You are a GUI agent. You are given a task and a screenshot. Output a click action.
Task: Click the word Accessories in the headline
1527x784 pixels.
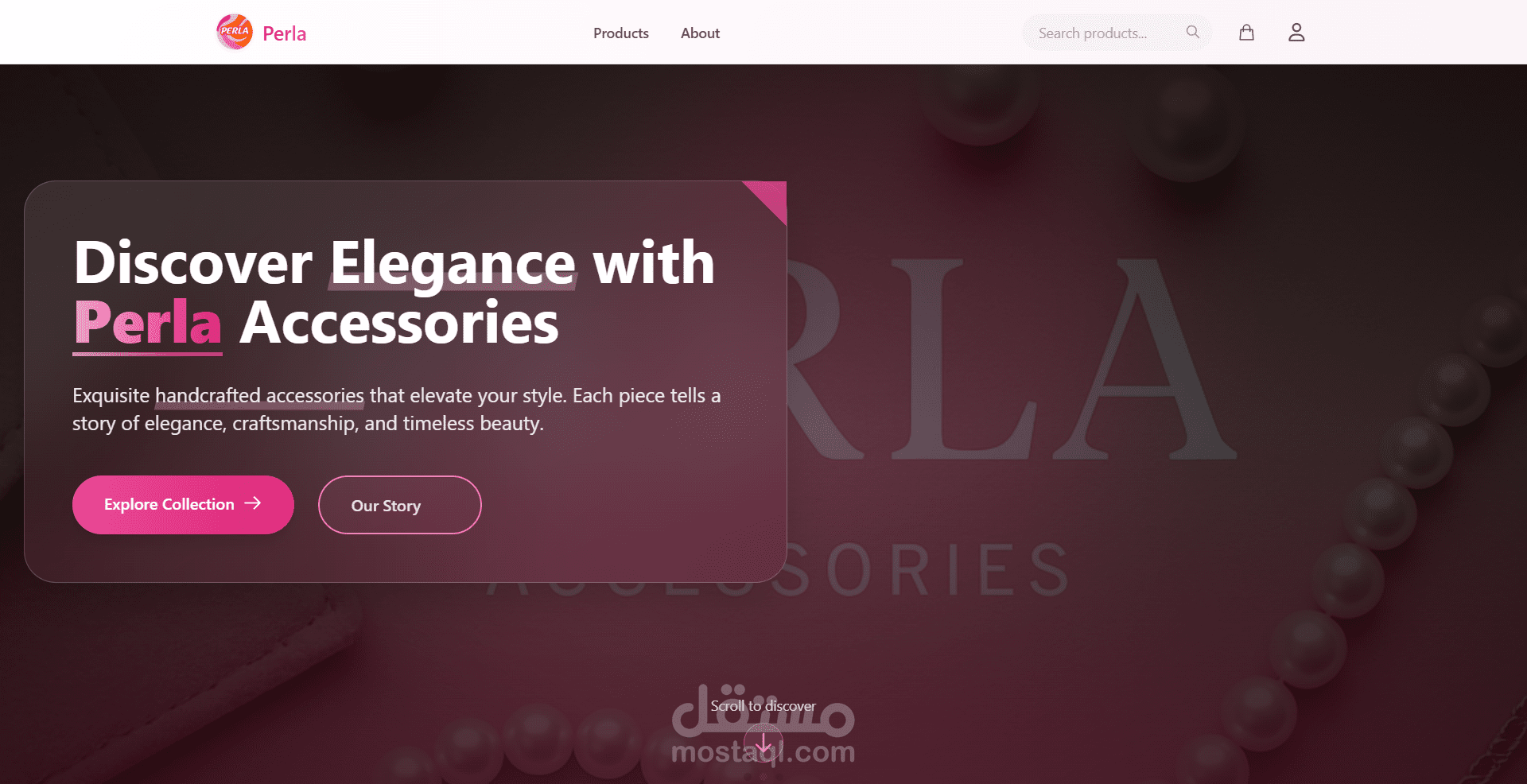pos(399,323)
